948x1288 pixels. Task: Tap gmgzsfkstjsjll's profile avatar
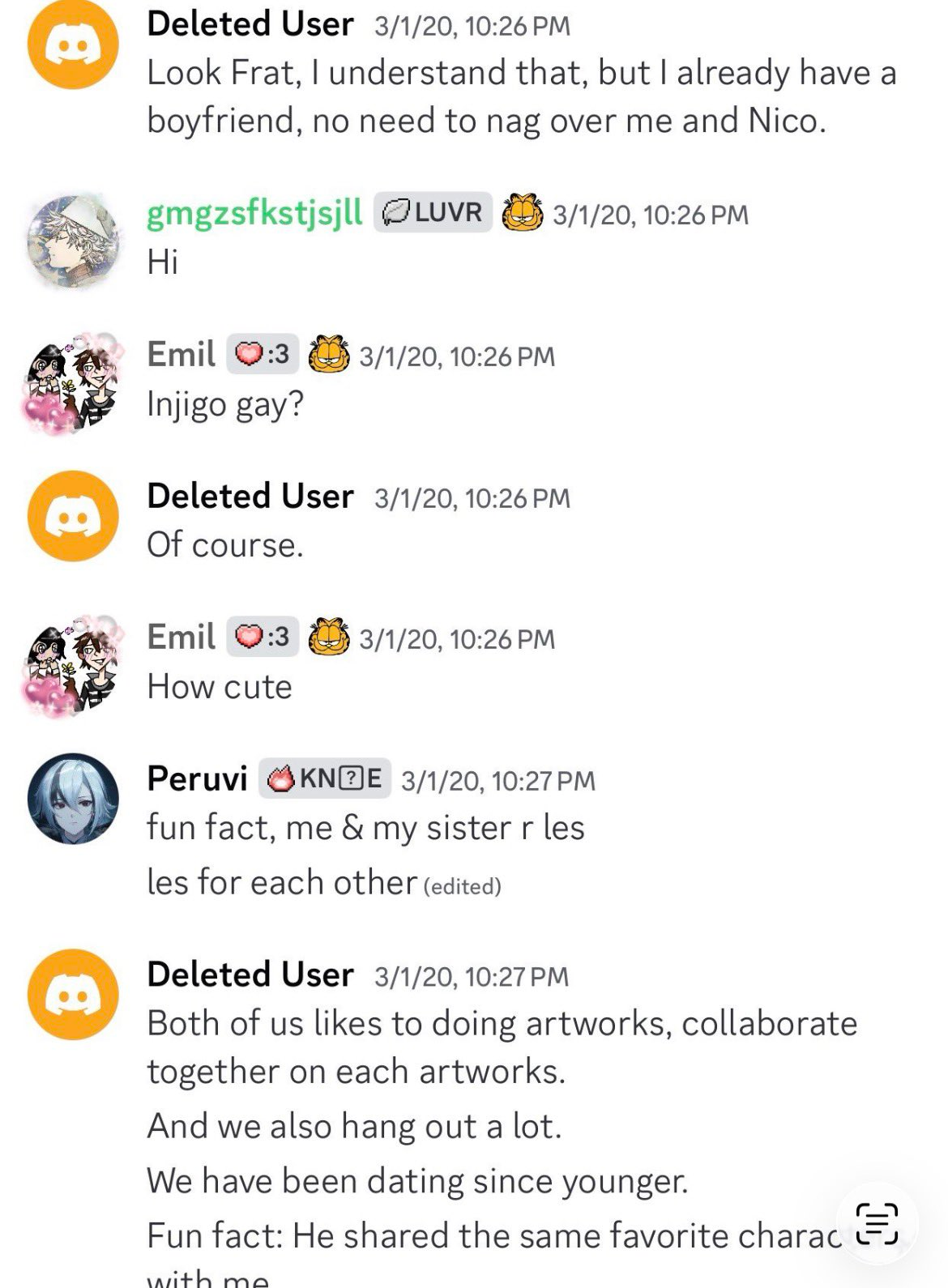tap(75, 241)
